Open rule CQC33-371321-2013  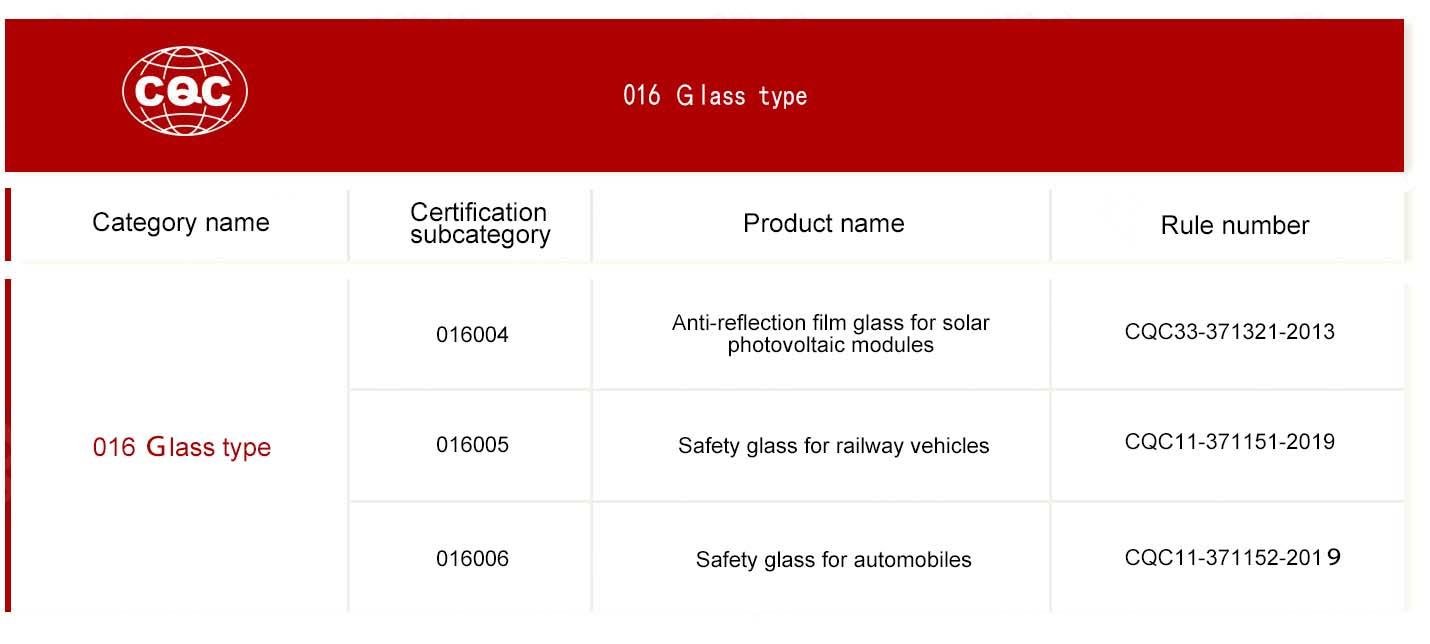tap(1229, 332)
